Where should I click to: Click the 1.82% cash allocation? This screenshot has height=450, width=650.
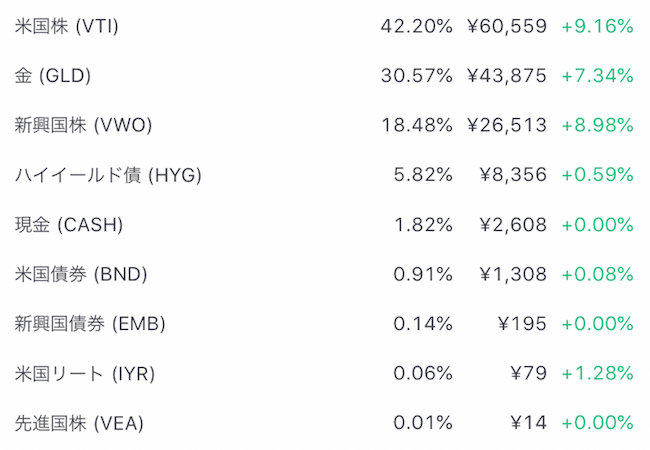423,225
